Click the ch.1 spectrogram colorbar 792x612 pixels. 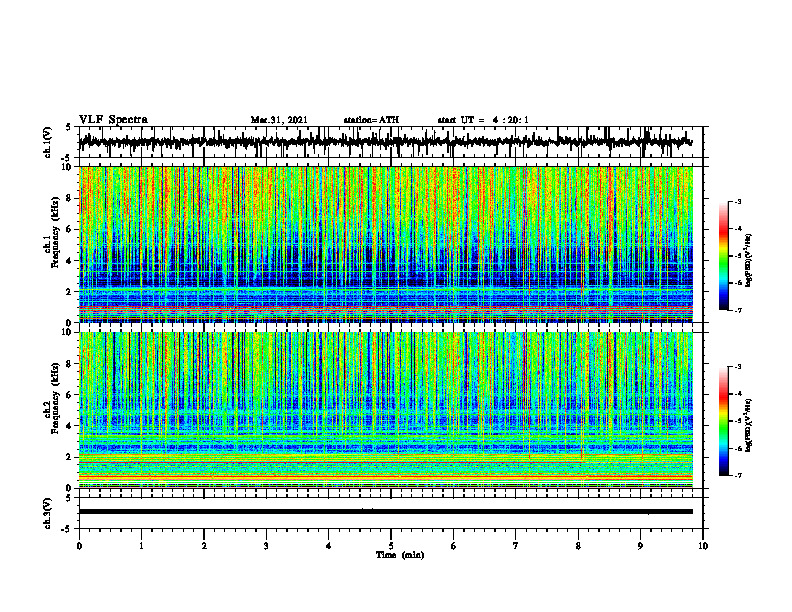[723, 256]
